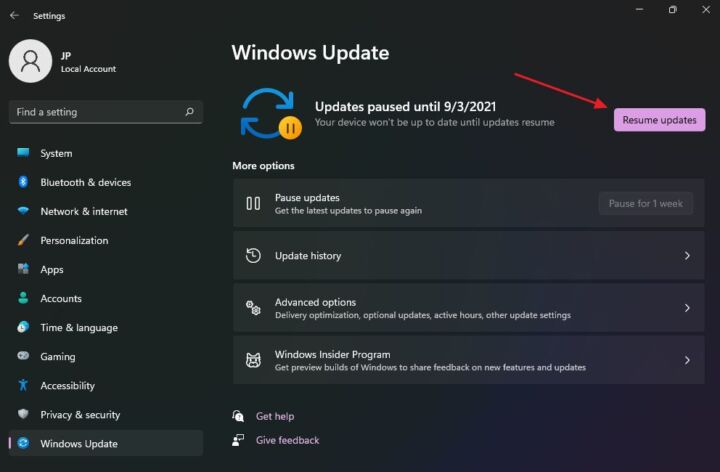Open the Advanced options row
Screen dimensions: 720x472
point(469,308)
